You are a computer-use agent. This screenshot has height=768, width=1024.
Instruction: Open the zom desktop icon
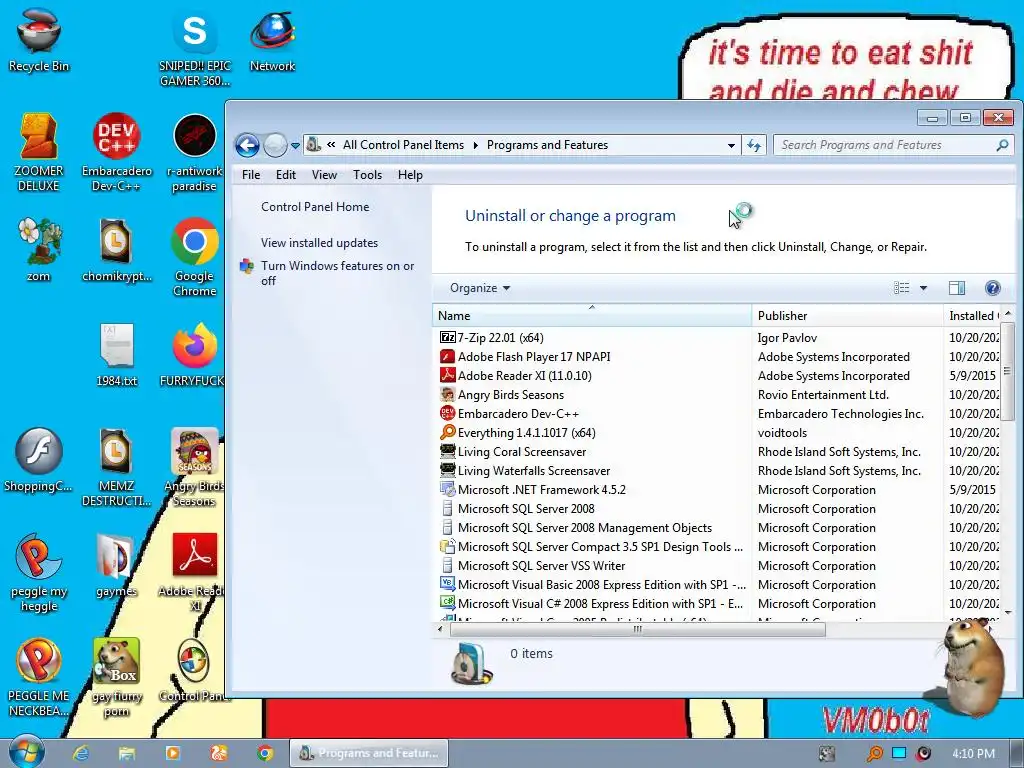39,249
